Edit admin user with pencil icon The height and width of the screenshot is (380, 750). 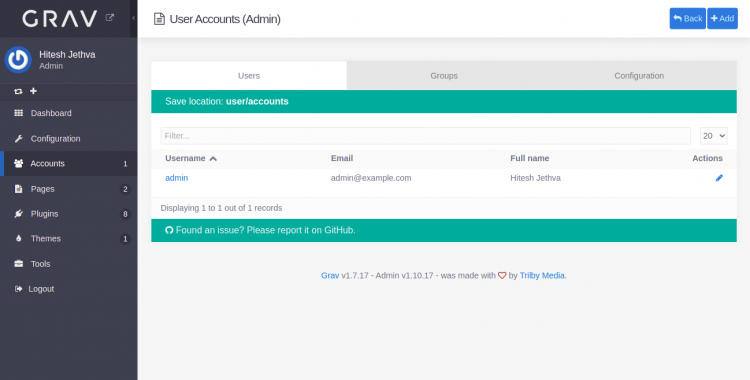[x=719, y=178]
